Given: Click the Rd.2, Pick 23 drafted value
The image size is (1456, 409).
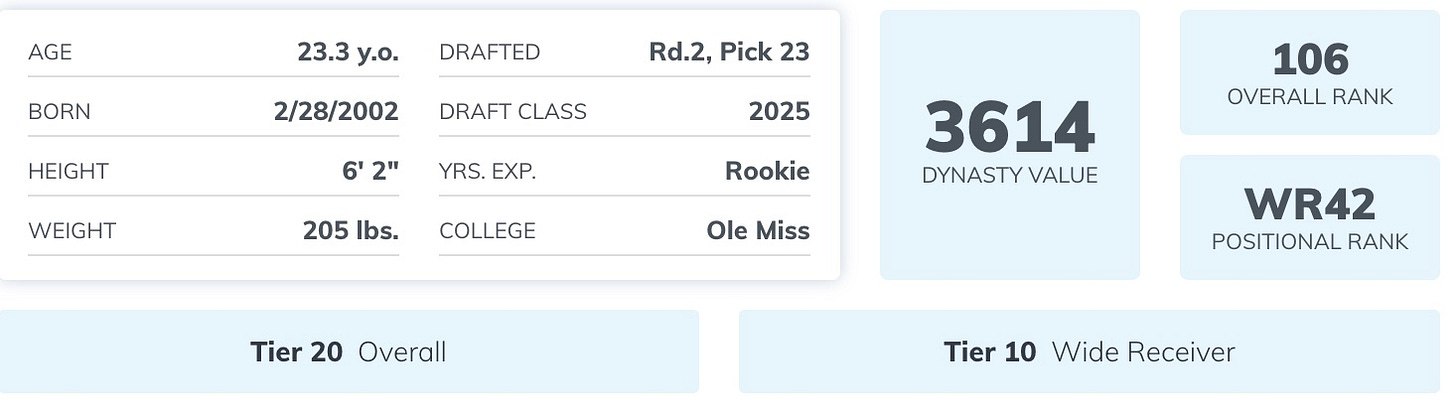Looking at the screenshot, I should coord(729,52).
